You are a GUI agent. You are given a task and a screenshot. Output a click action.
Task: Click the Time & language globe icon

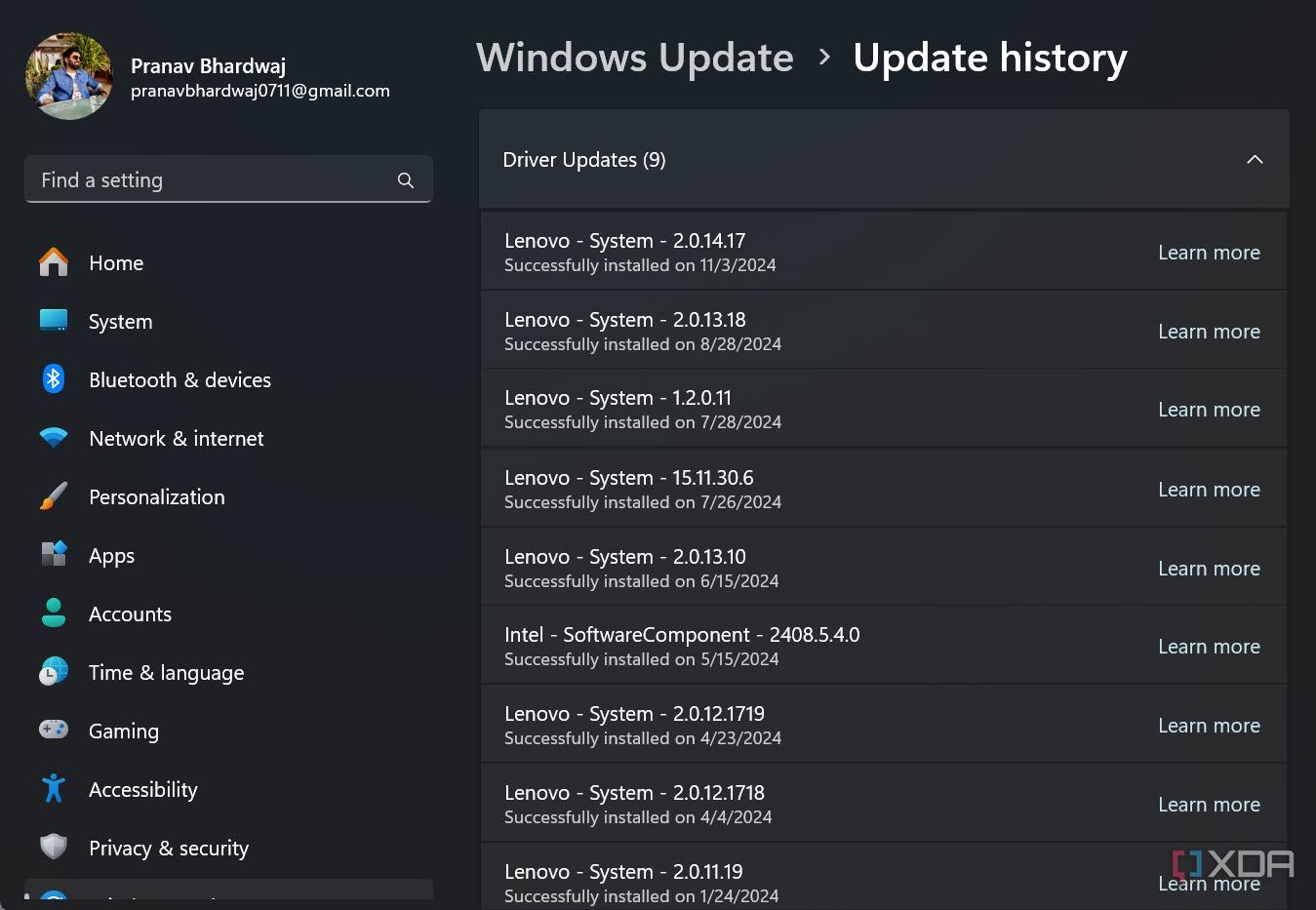pos(54,671)
